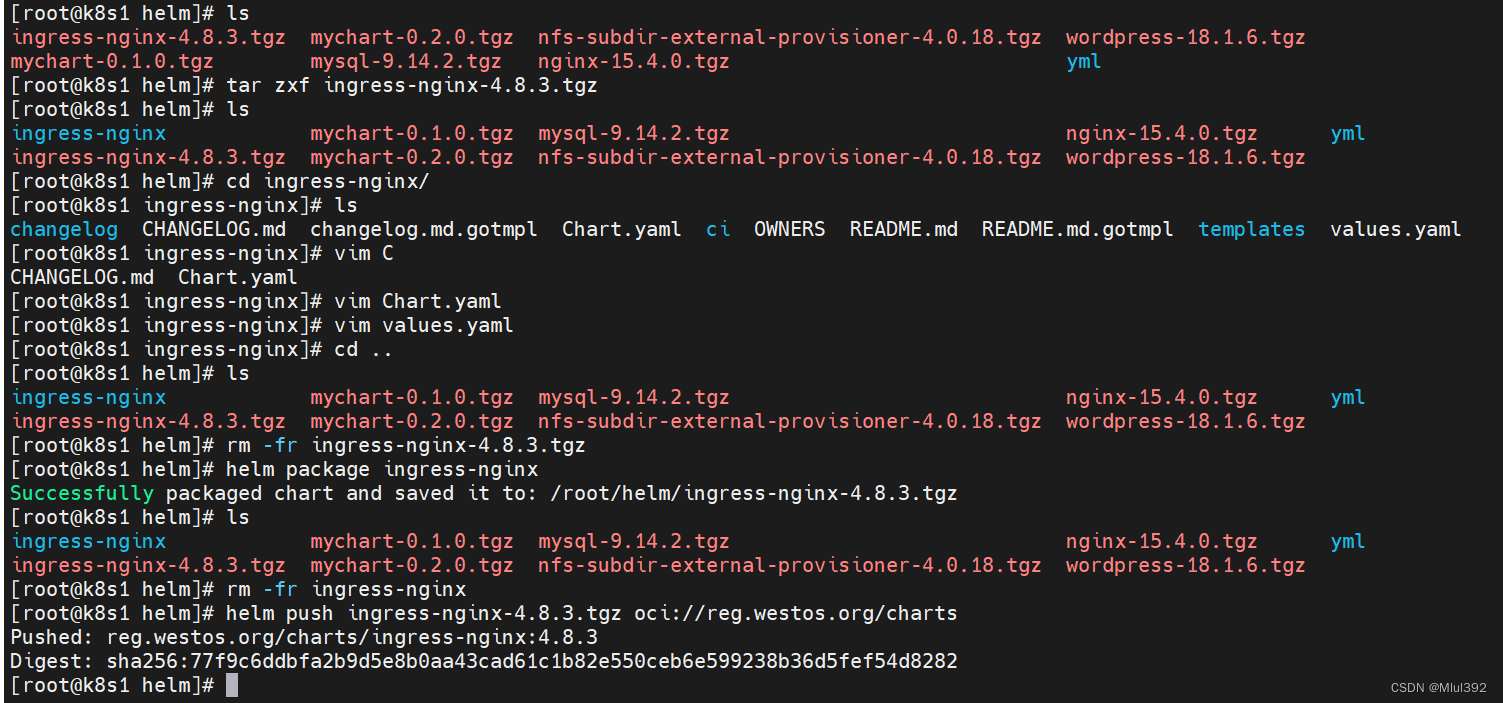Click the 'rm -fr ingress-nginx-4.8.3.tgz' command
The image size is (1503, 703).
tap(406, 445)
